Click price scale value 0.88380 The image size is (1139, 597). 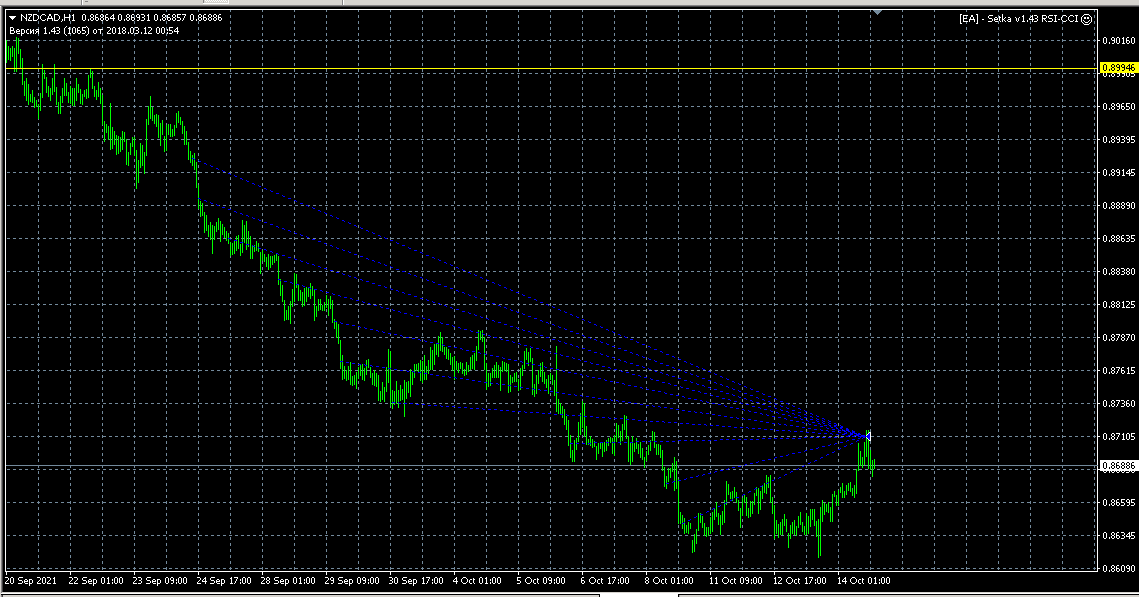click(1119, 272)
